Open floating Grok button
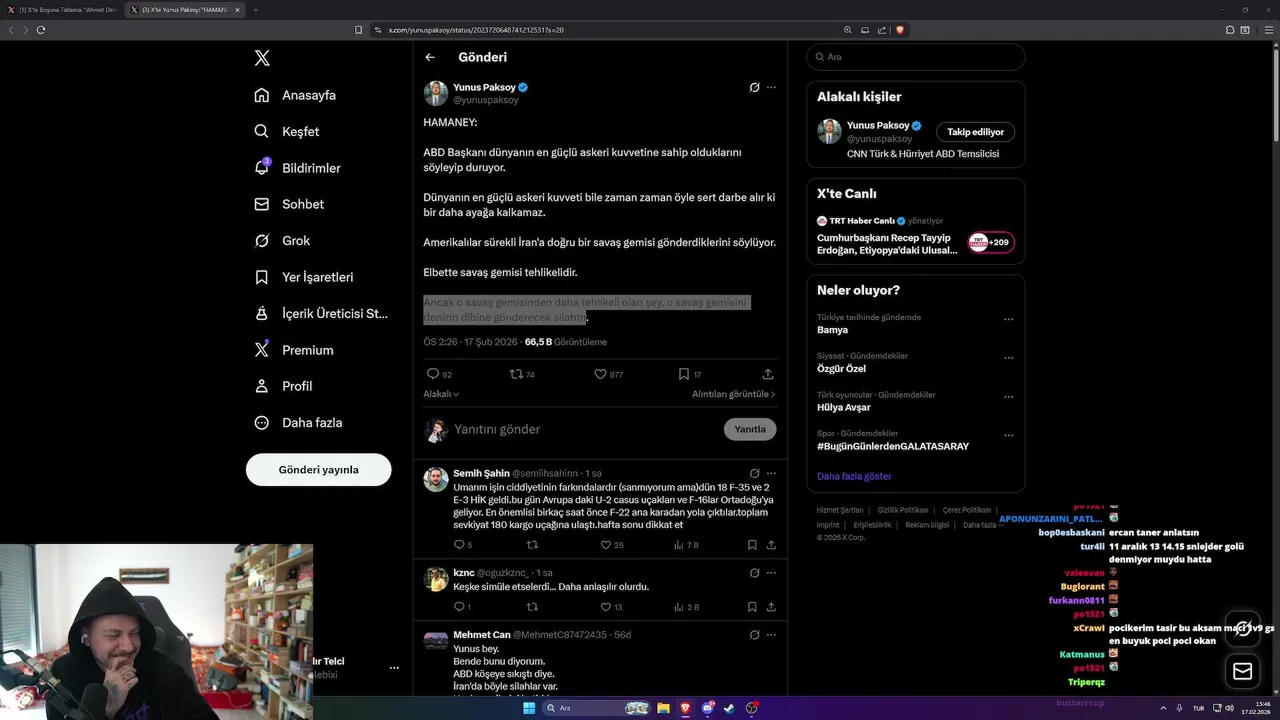This screenshot has height=720, width=1280. 1243,629
